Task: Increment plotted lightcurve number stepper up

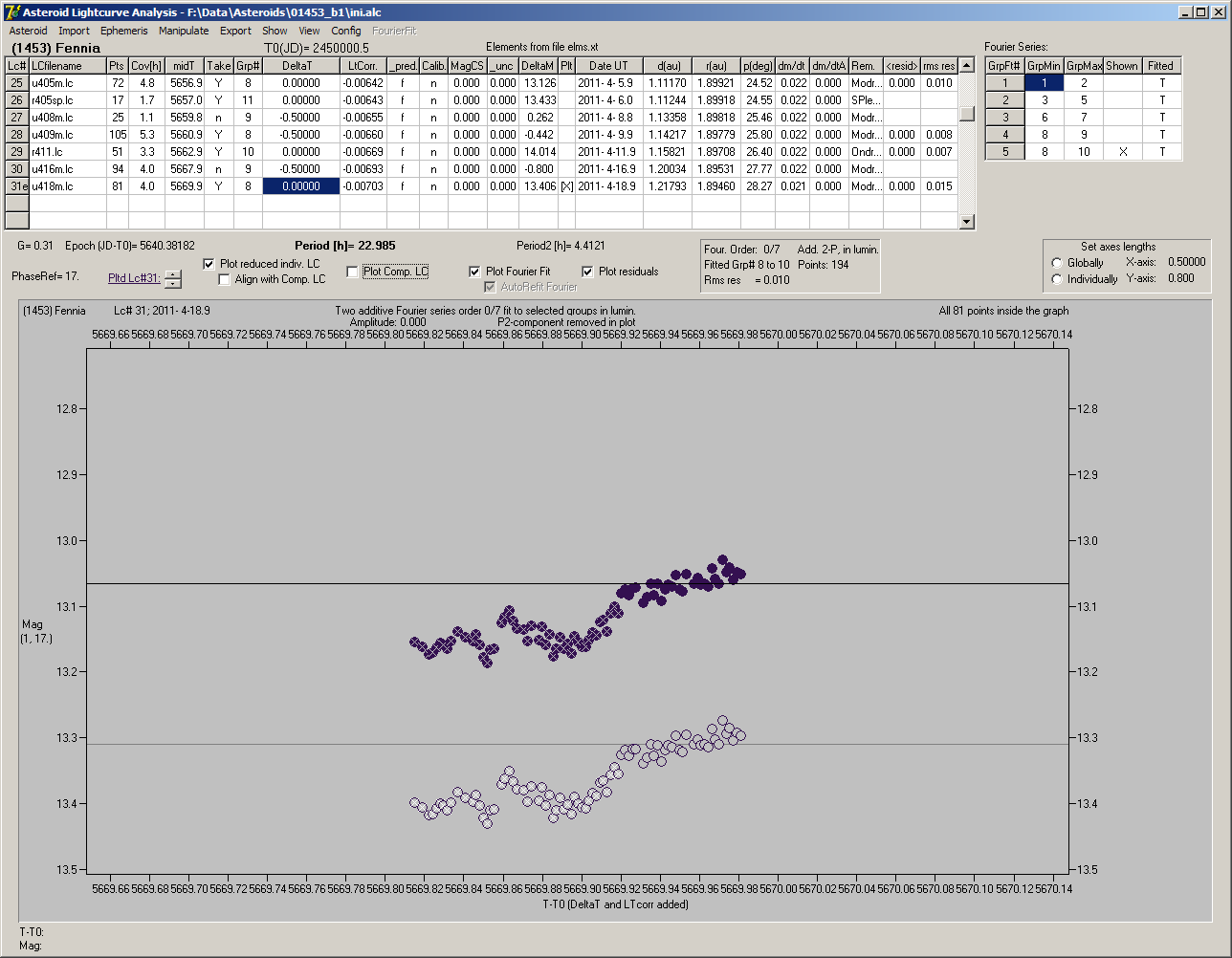Action: 172,274
